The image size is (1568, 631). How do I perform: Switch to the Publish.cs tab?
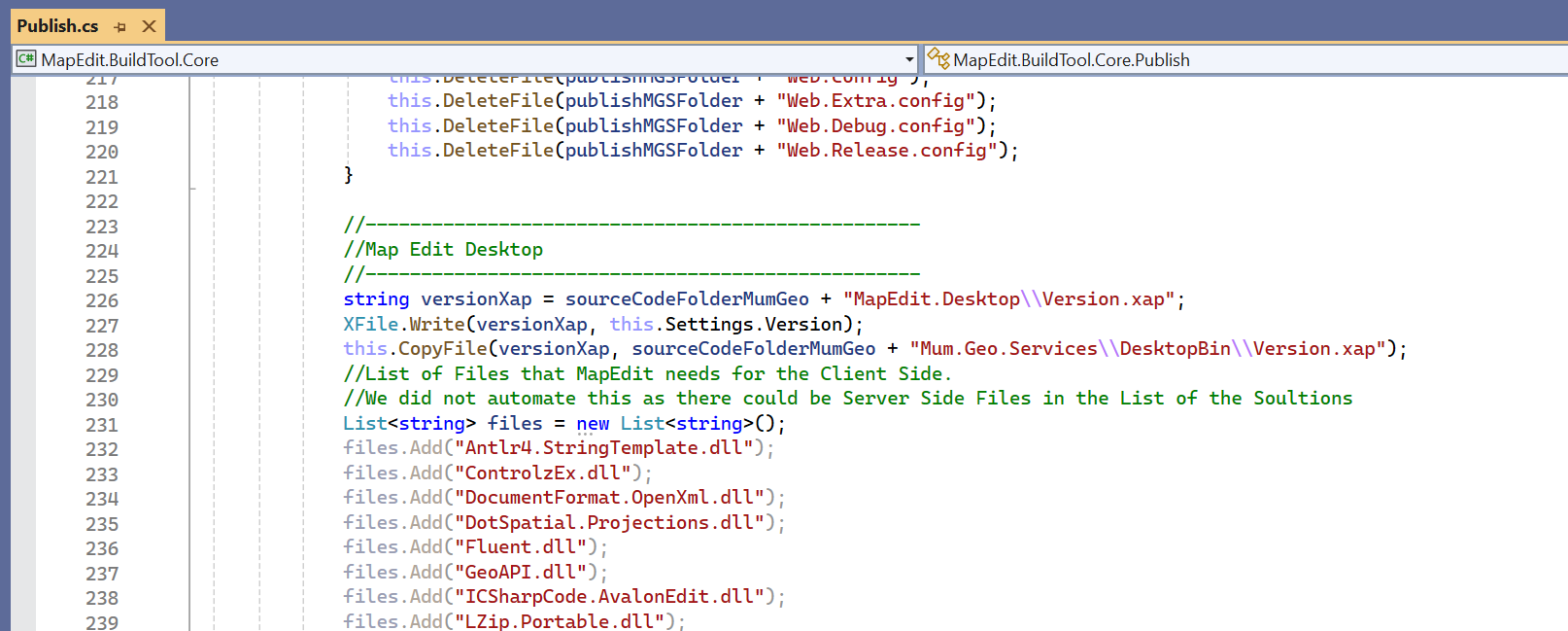[x=57, y=26]
